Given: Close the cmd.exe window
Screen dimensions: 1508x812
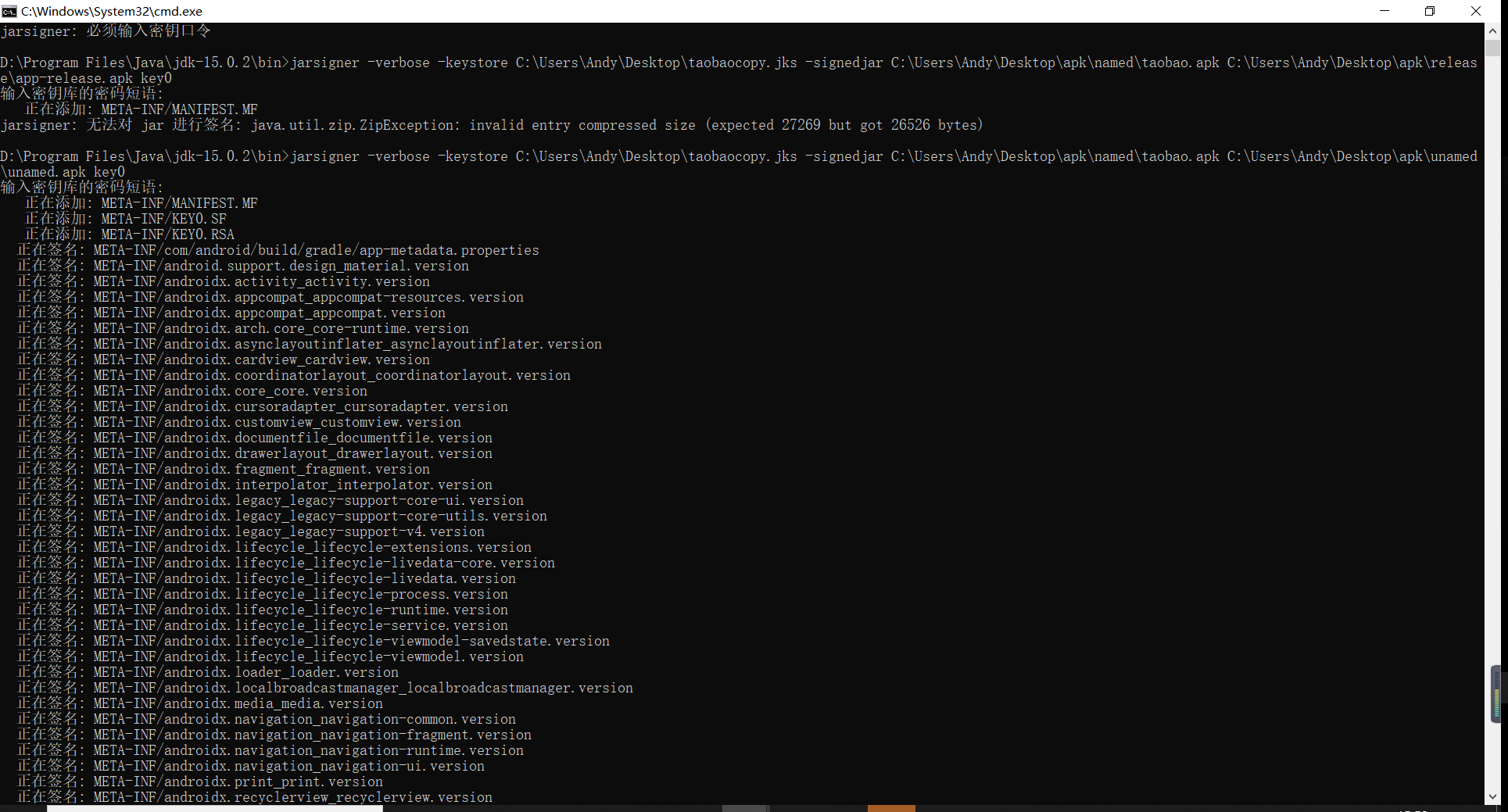Looking at the screenshot, I should [1476, 11].
